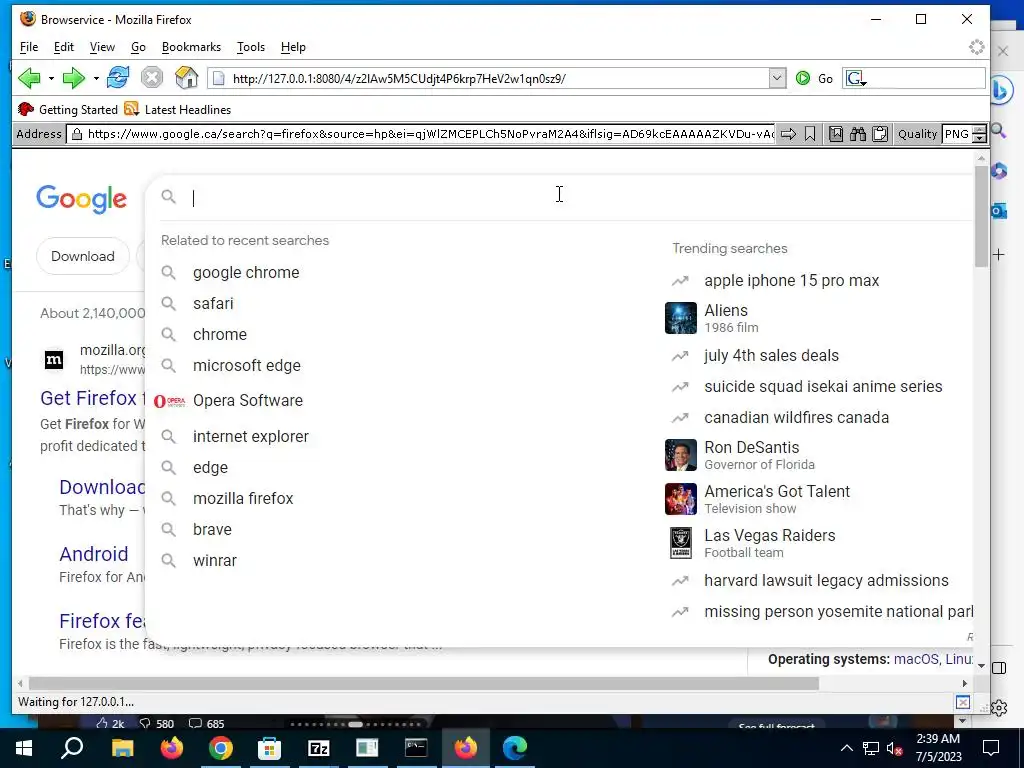
Task: Open the Bookmarks menu
Action: pyautogui.click(x=191, y=47)
